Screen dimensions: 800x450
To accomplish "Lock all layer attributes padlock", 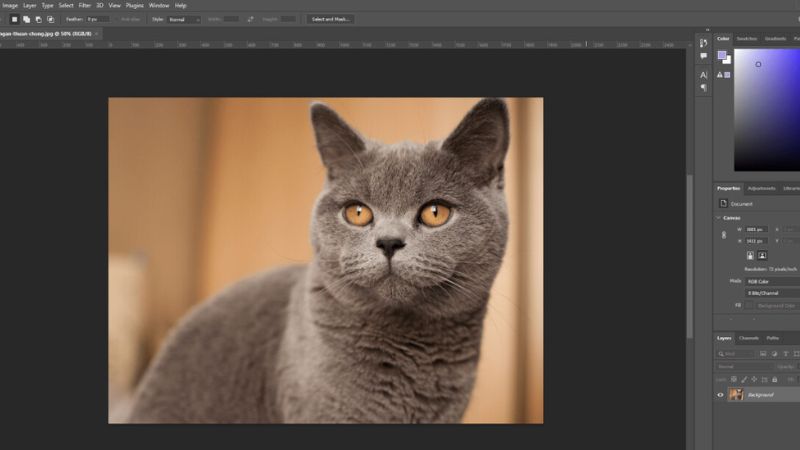I will 774,380.
